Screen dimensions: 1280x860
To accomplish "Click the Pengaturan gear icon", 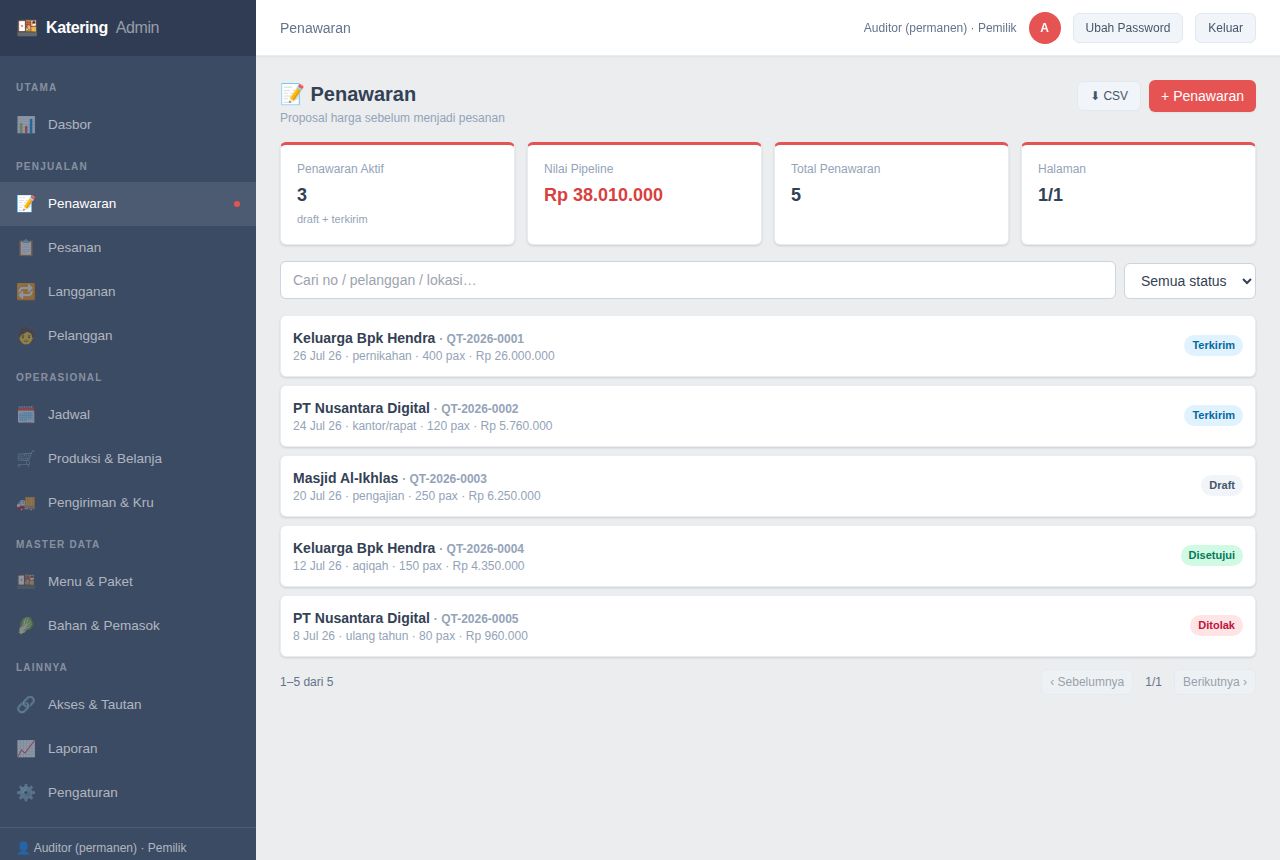I will point(26,793).
